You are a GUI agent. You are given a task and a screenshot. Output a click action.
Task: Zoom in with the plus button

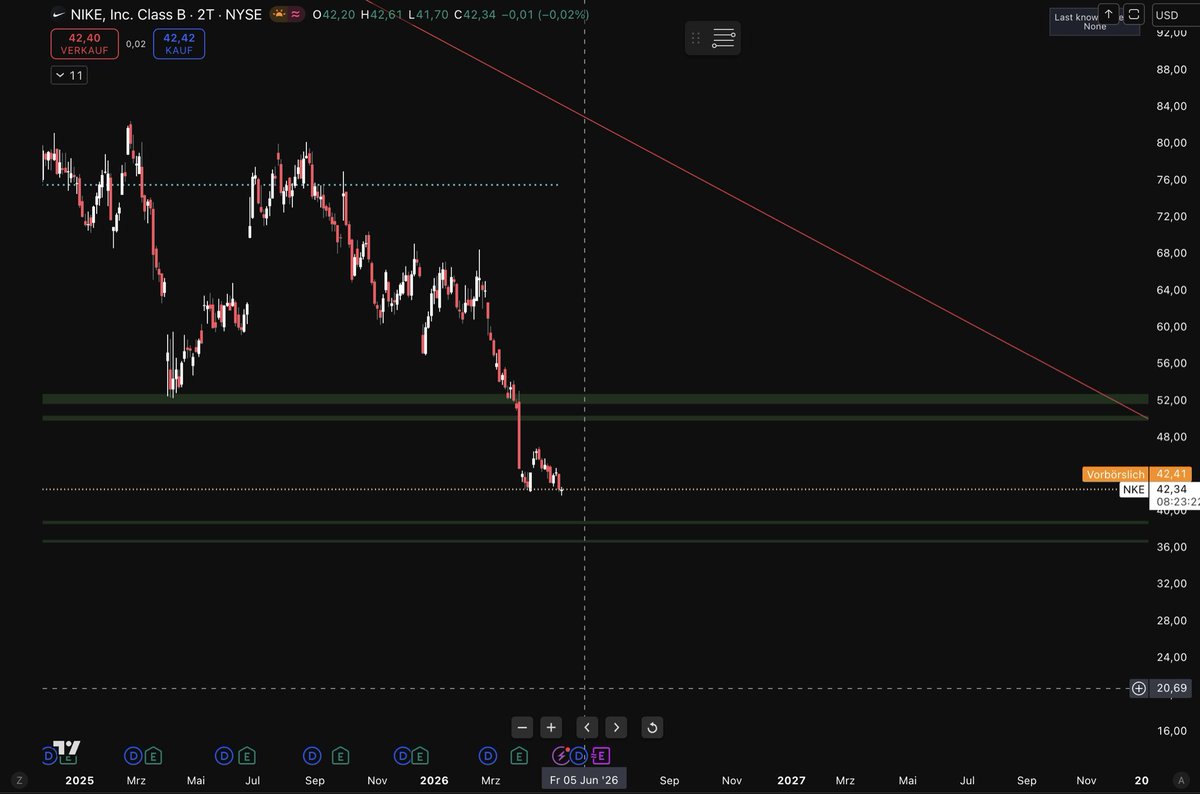tap(551, 727)
